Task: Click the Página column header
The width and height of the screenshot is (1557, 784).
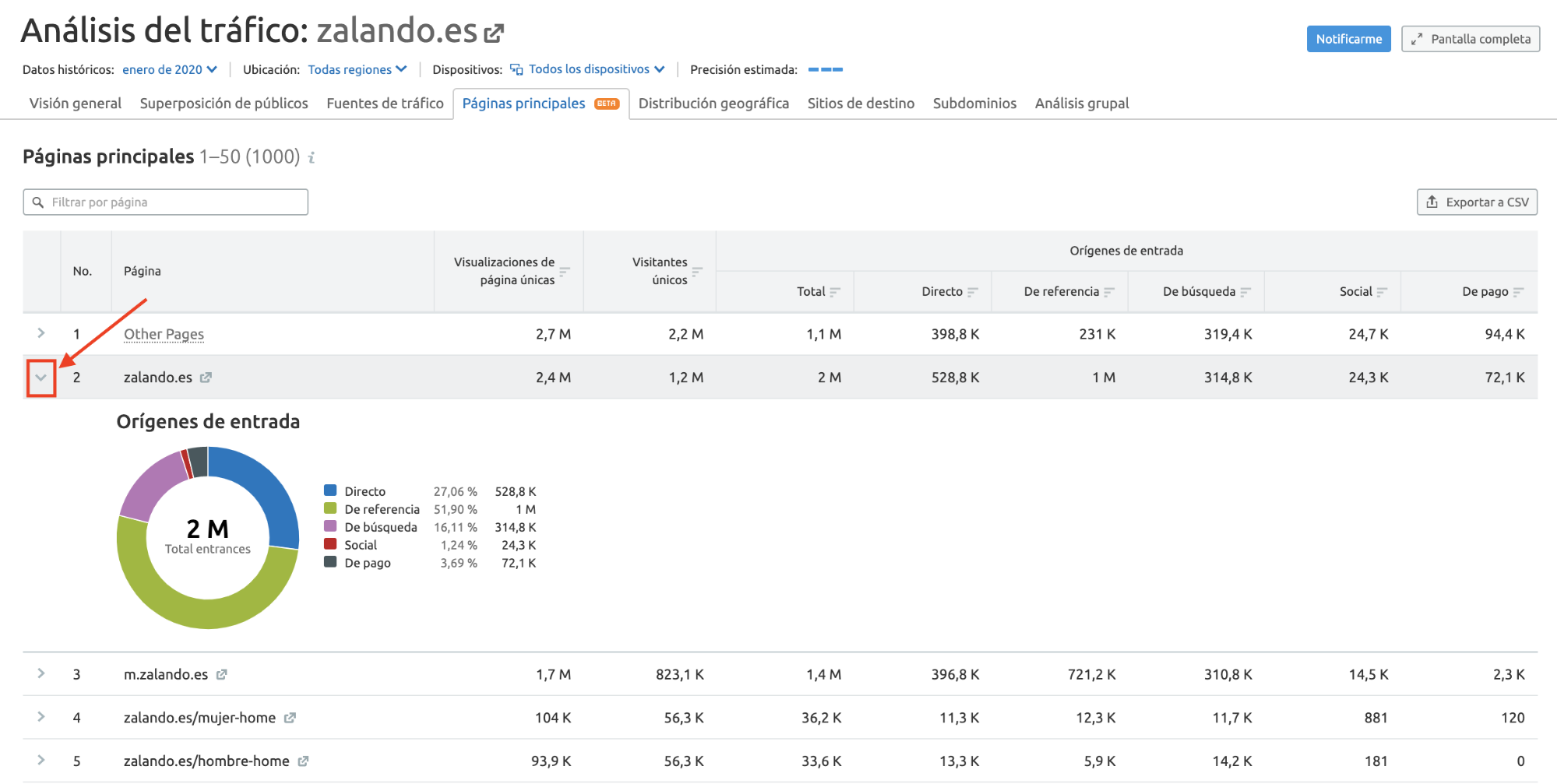Action: pos(143,271)
